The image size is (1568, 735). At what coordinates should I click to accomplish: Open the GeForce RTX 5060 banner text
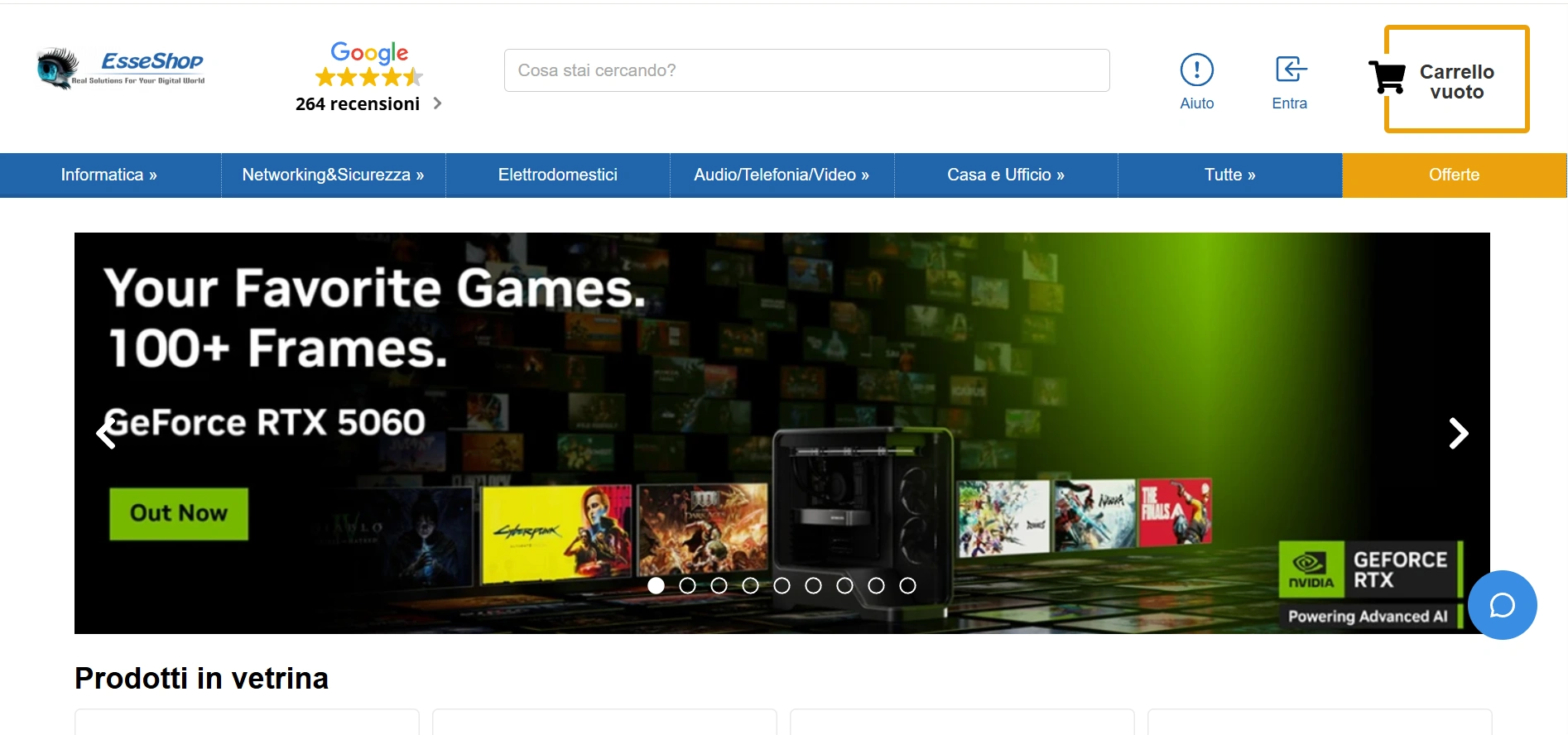click(x=265, y=423)
